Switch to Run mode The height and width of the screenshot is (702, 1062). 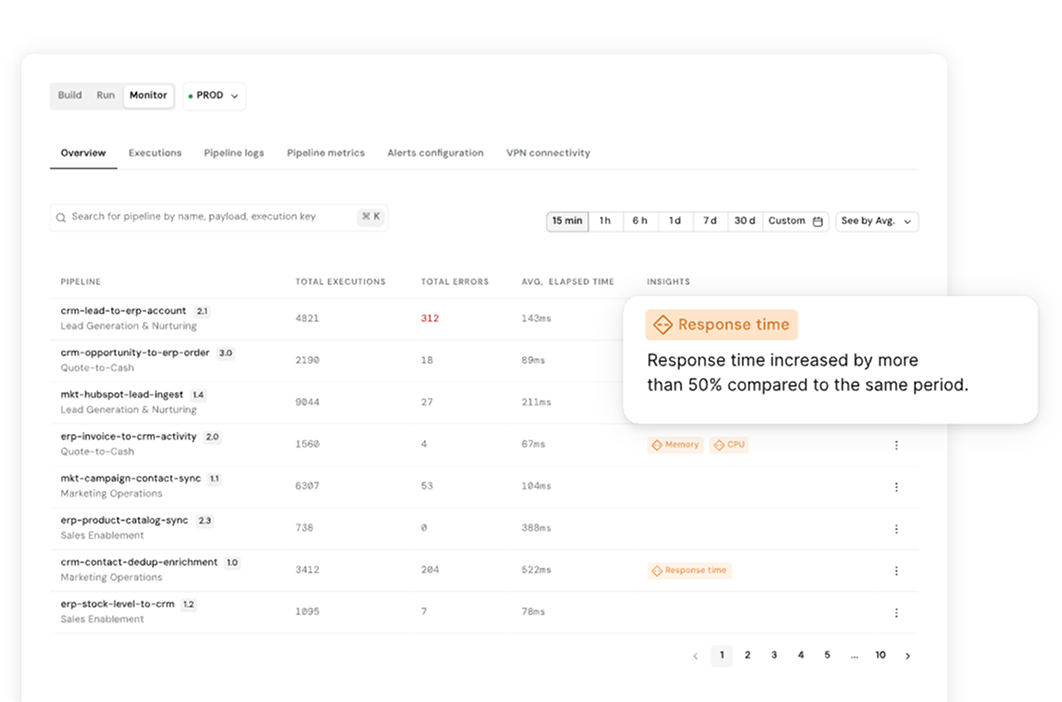pyautogui.click(x=106, y=96)
